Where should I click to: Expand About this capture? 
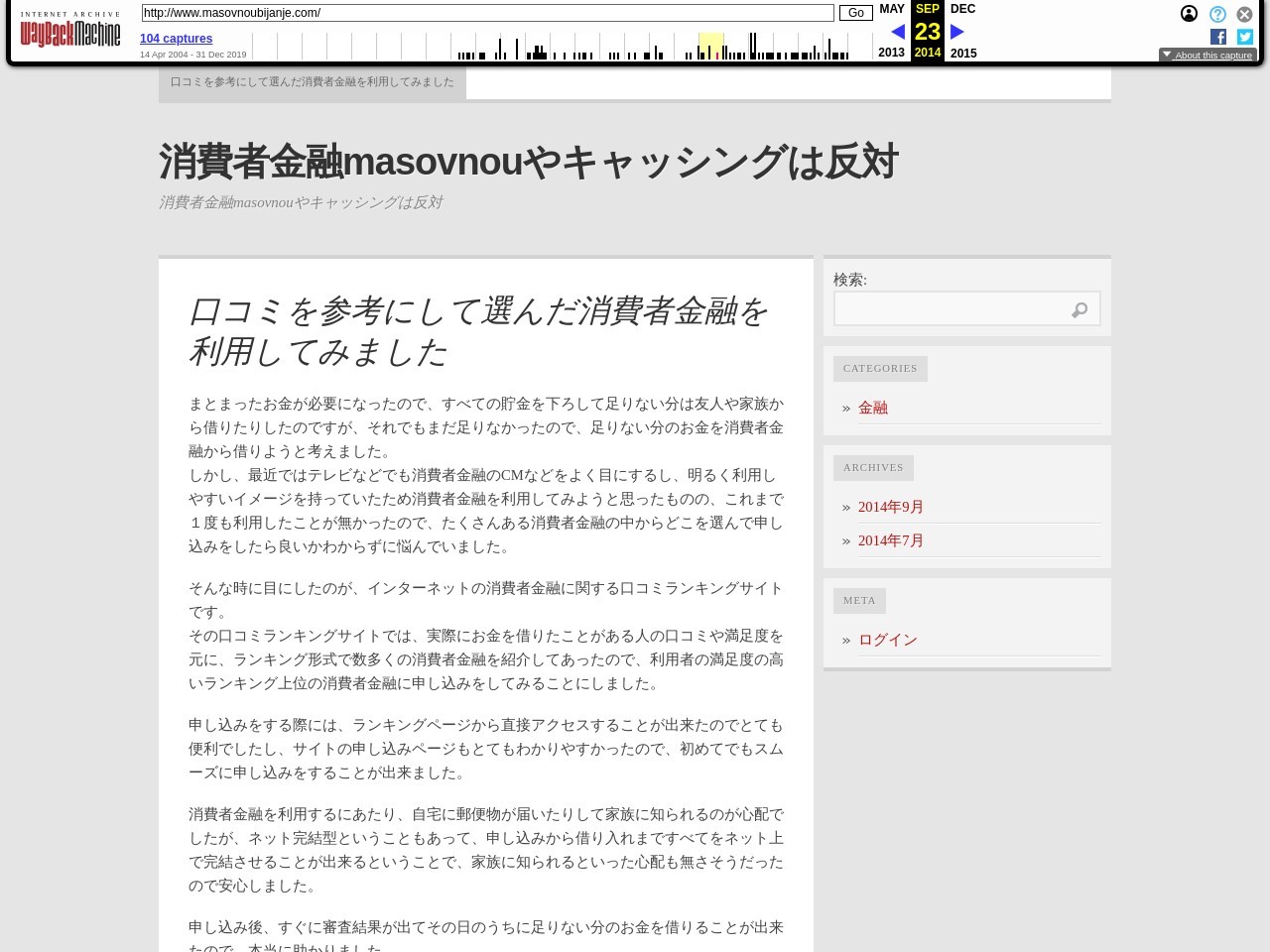[1207, 56]
